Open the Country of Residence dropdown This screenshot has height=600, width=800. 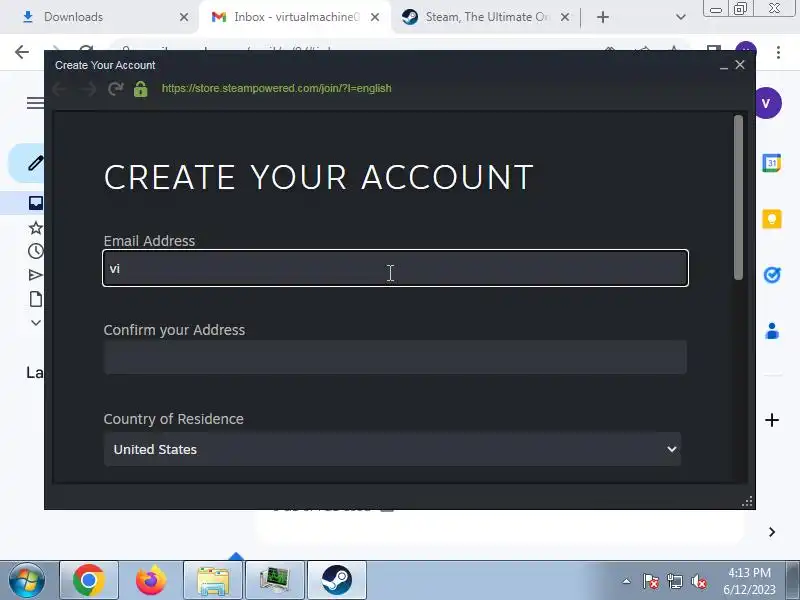[392, 449]
